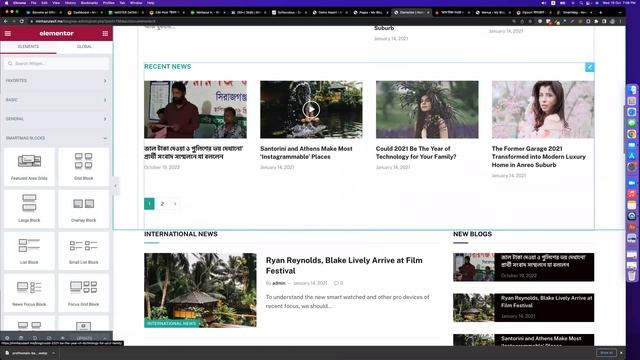Select the Small List Block widget
Image resolution: width=640 pixels, height=360 pixels.
[84, 251]
